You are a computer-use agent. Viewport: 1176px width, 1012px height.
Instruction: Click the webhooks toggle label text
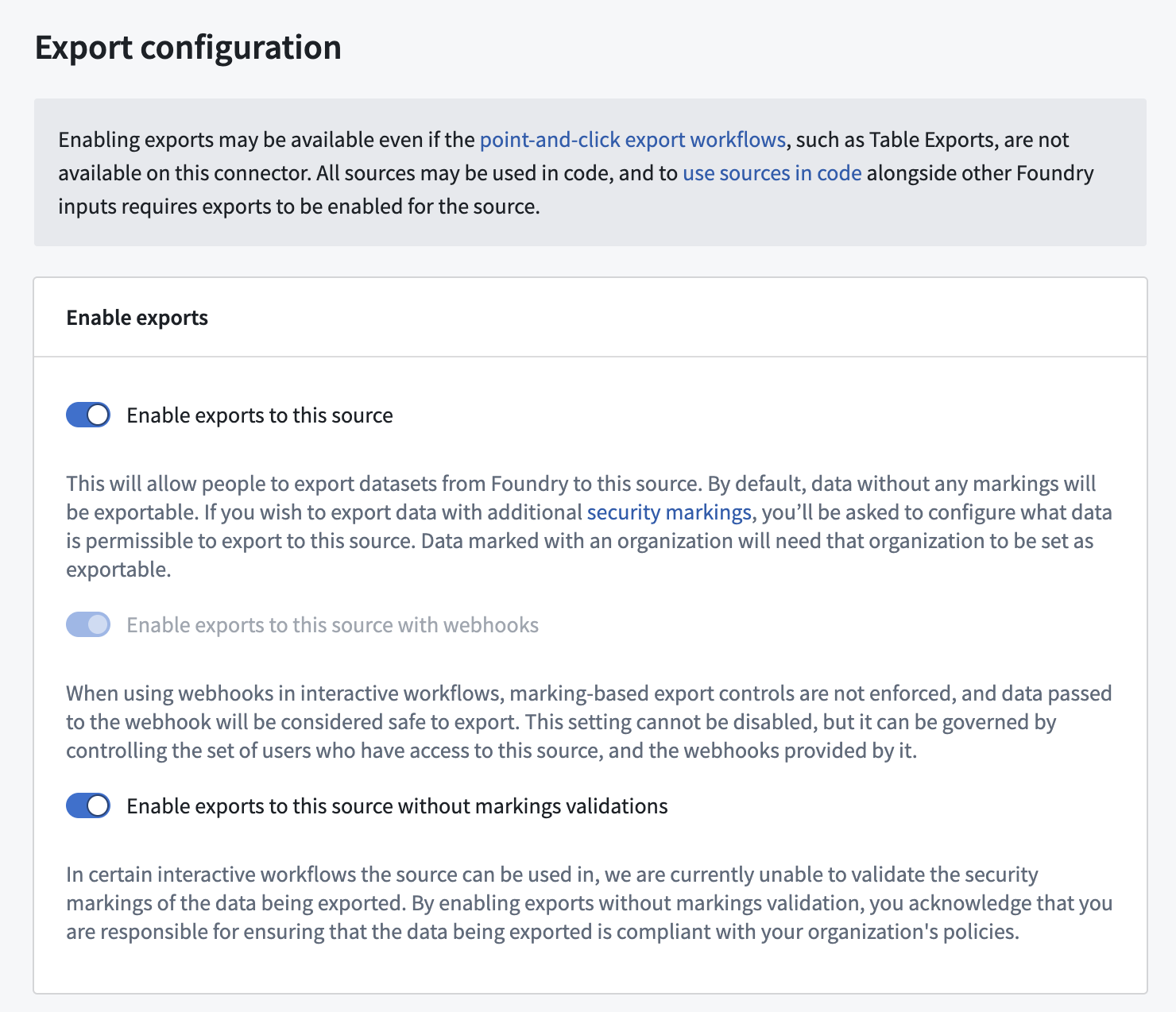click(x=331, y=624)
